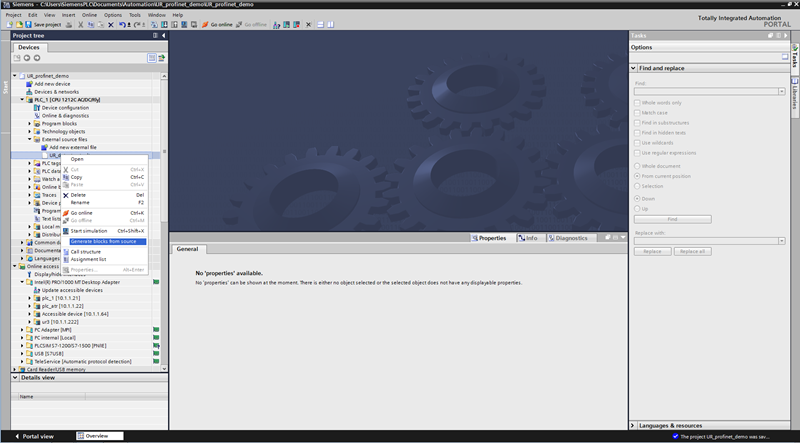Image resolution: width=800 pixels, height=443 pixels.
Task: Collapse the Find and replace section
Action: tap(634, 67)
